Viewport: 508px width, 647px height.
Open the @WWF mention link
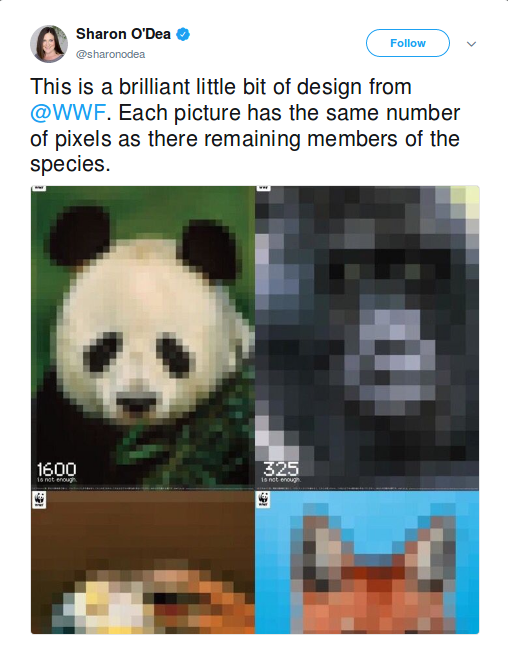(68, 113)
